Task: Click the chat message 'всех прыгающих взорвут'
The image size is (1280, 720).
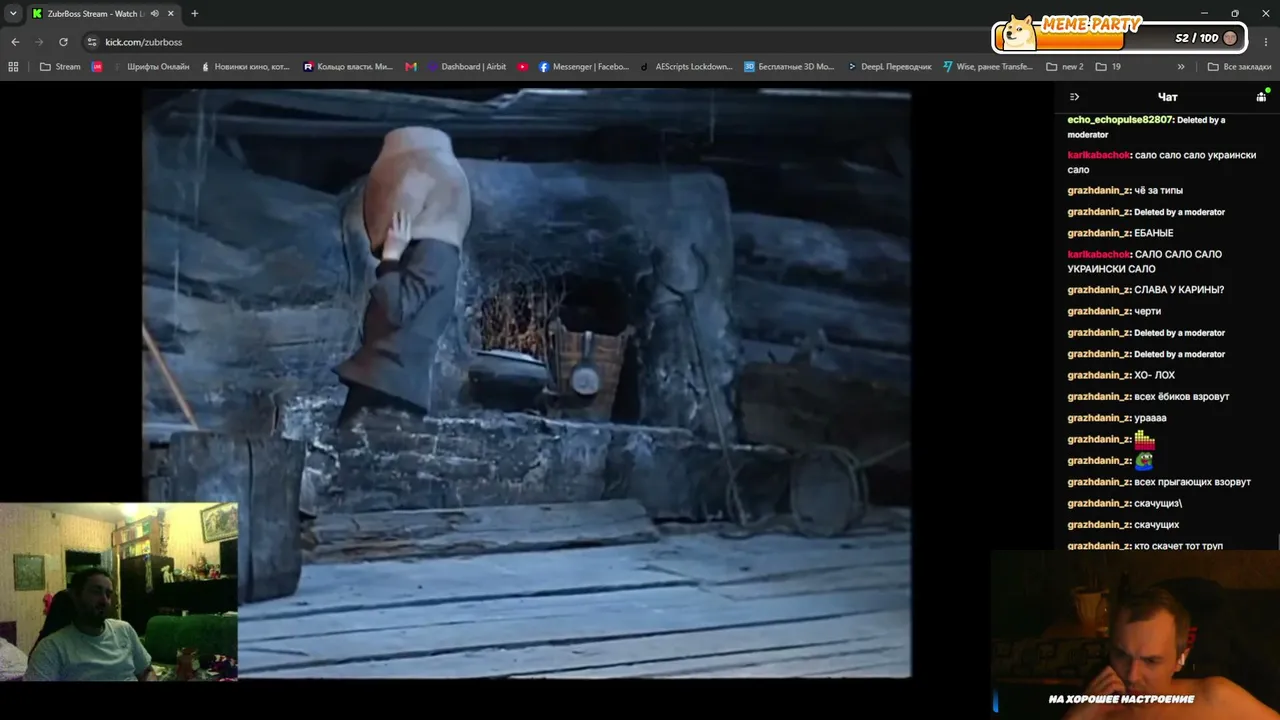Action: click(x=1193, y=482)
